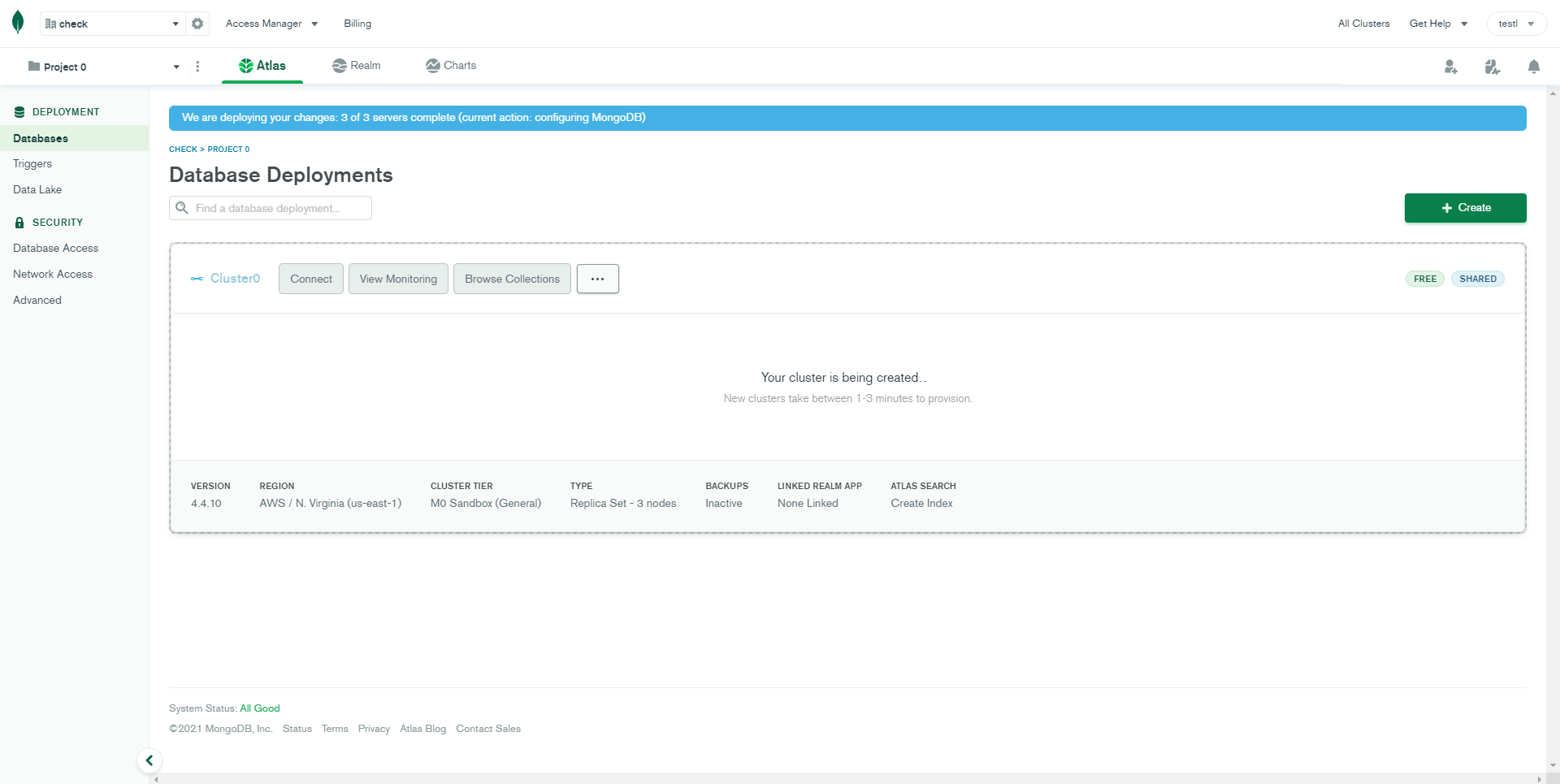Switch to the Charts tab
Viewport: 1560px width, 784px height.
pos(451,66)
